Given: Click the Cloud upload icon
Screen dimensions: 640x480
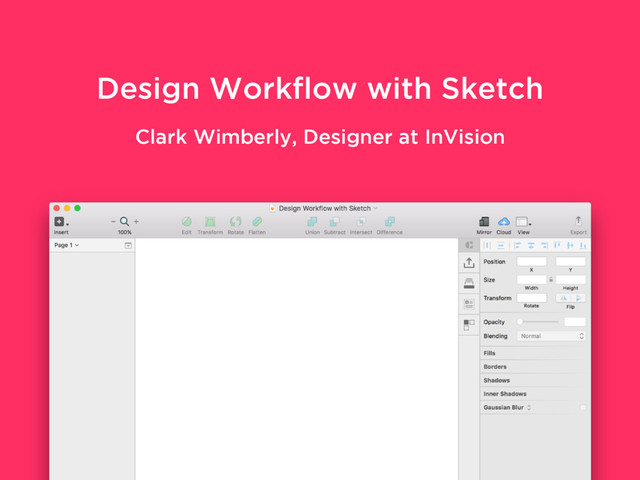Looking at the screenshot, I should point(504,222).
